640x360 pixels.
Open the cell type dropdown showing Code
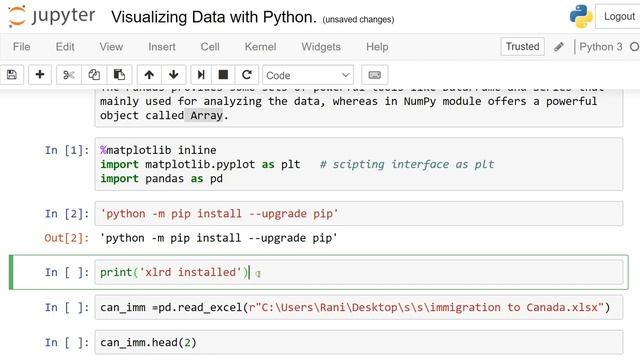[308, 75]
